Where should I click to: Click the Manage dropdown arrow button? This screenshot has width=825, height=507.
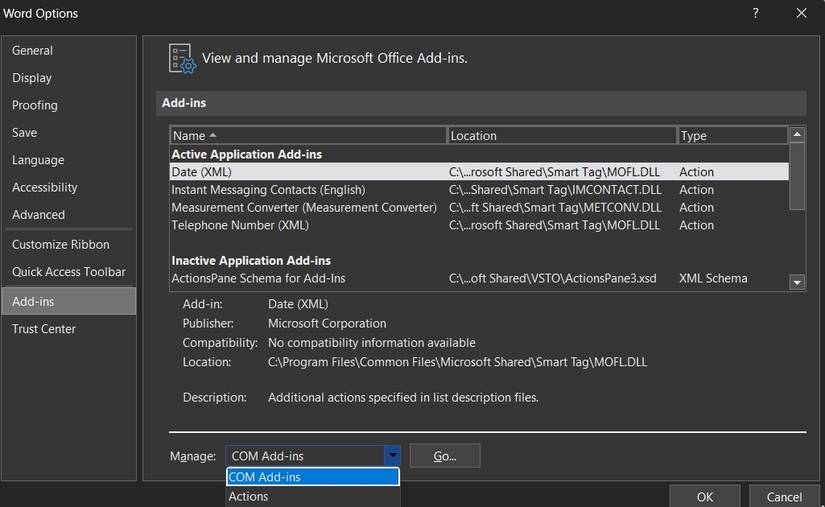(x=393, y=456)
